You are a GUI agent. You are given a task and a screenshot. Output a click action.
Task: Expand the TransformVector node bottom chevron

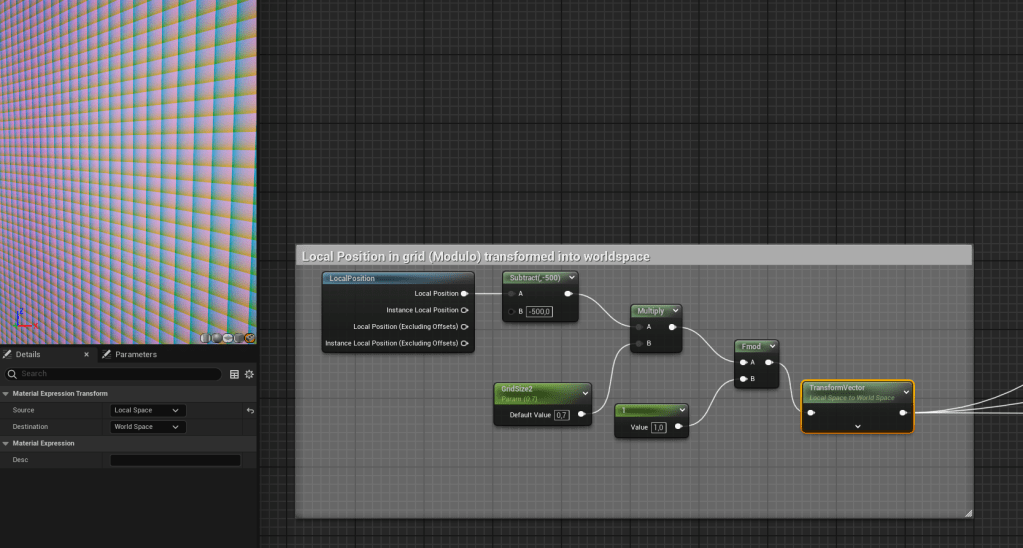click(x=858, y=426)
